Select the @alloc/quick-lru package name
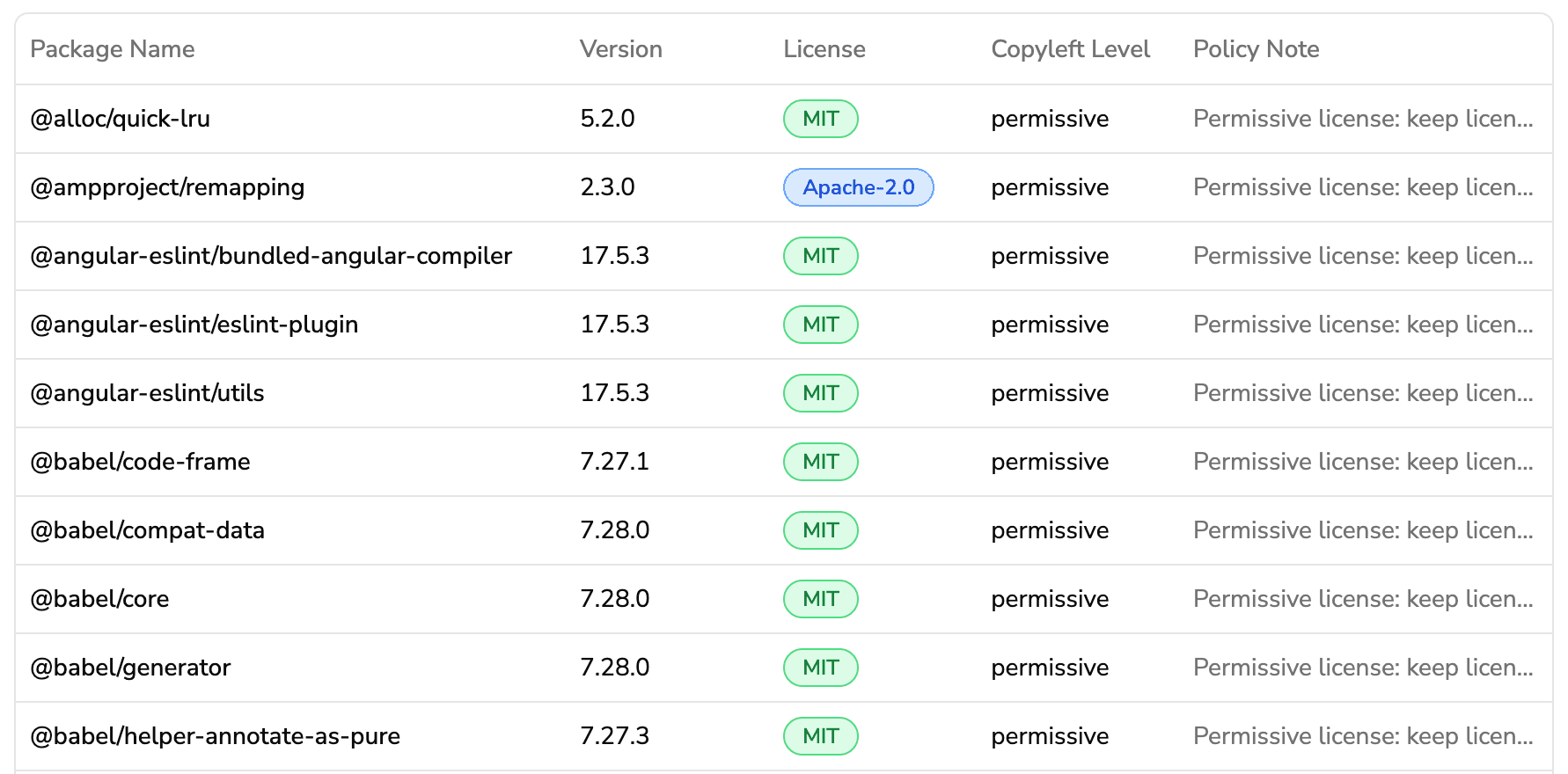 [x=120, y=119]
